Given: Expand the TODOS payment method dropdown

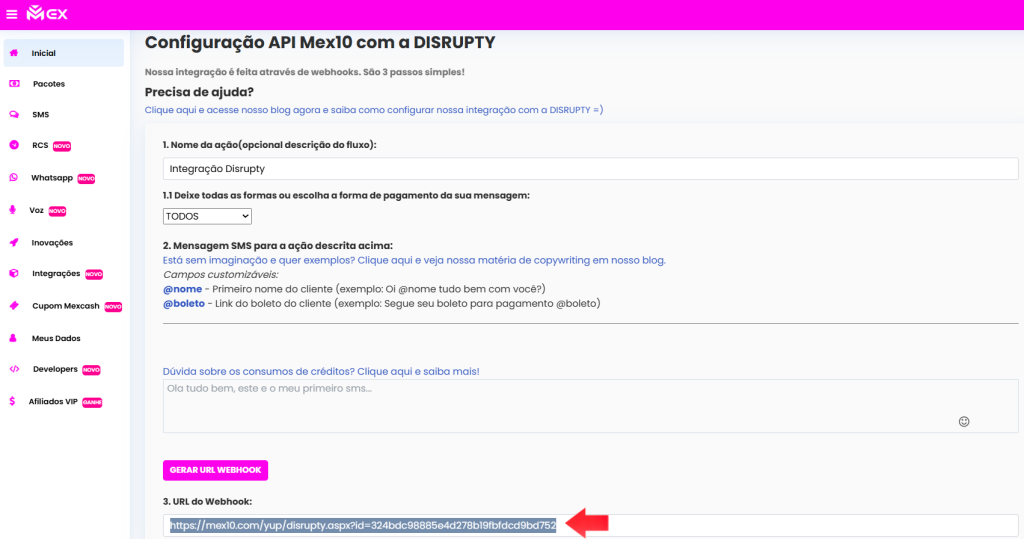Looking at the screenshot, I should click(x=207, y=216).
